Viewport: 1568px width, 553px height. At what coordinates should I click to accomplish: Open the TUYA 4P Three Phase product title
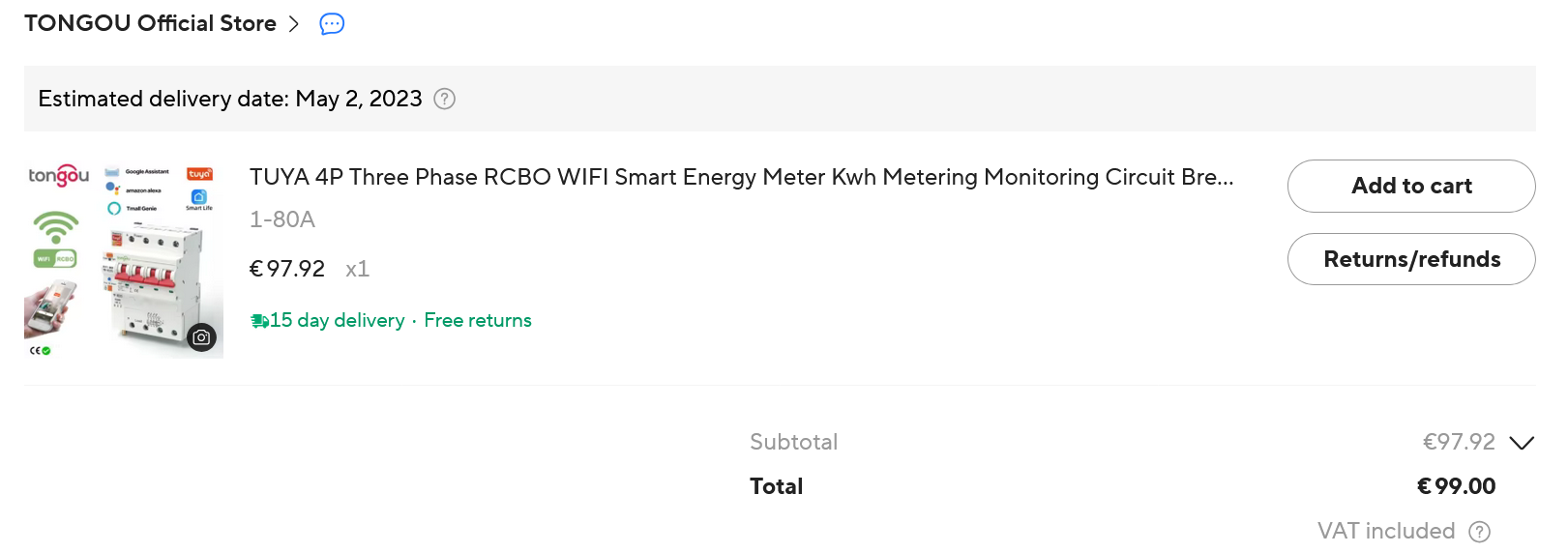click(741, 177)
